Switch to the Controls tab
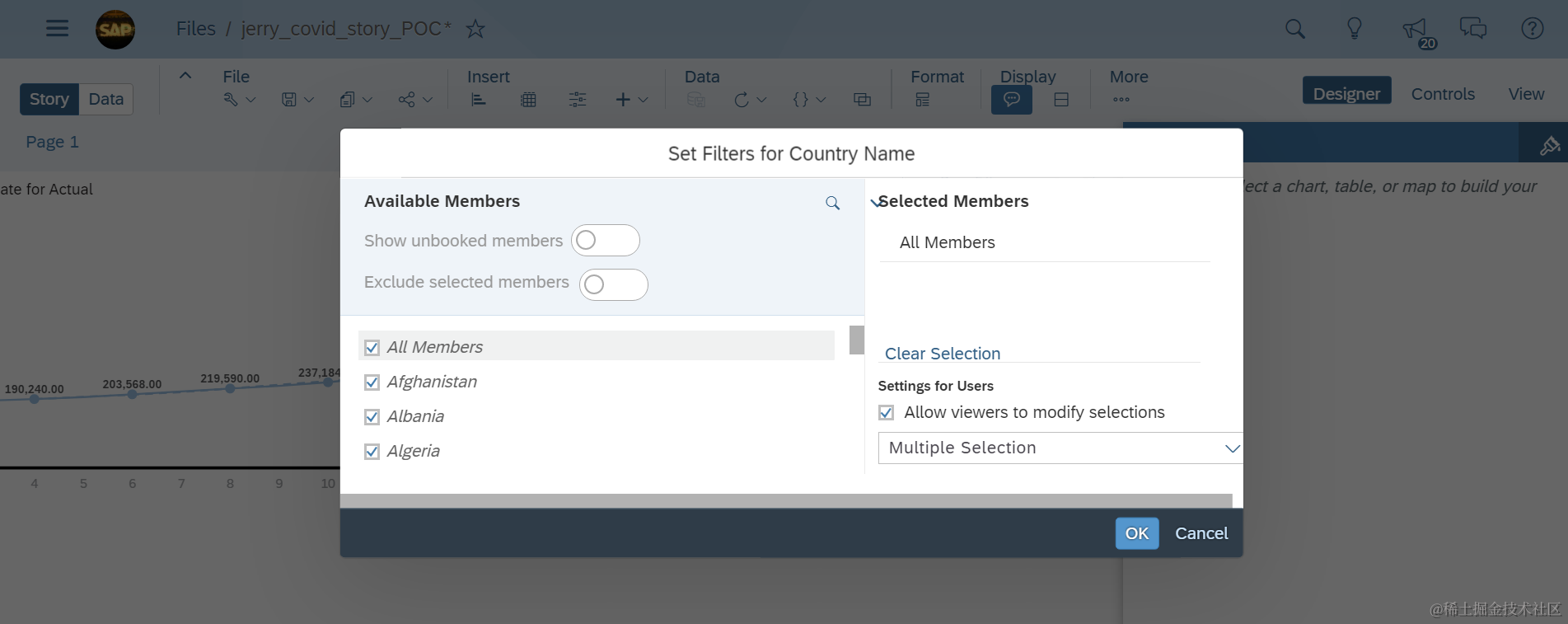 coord(1442,94)
